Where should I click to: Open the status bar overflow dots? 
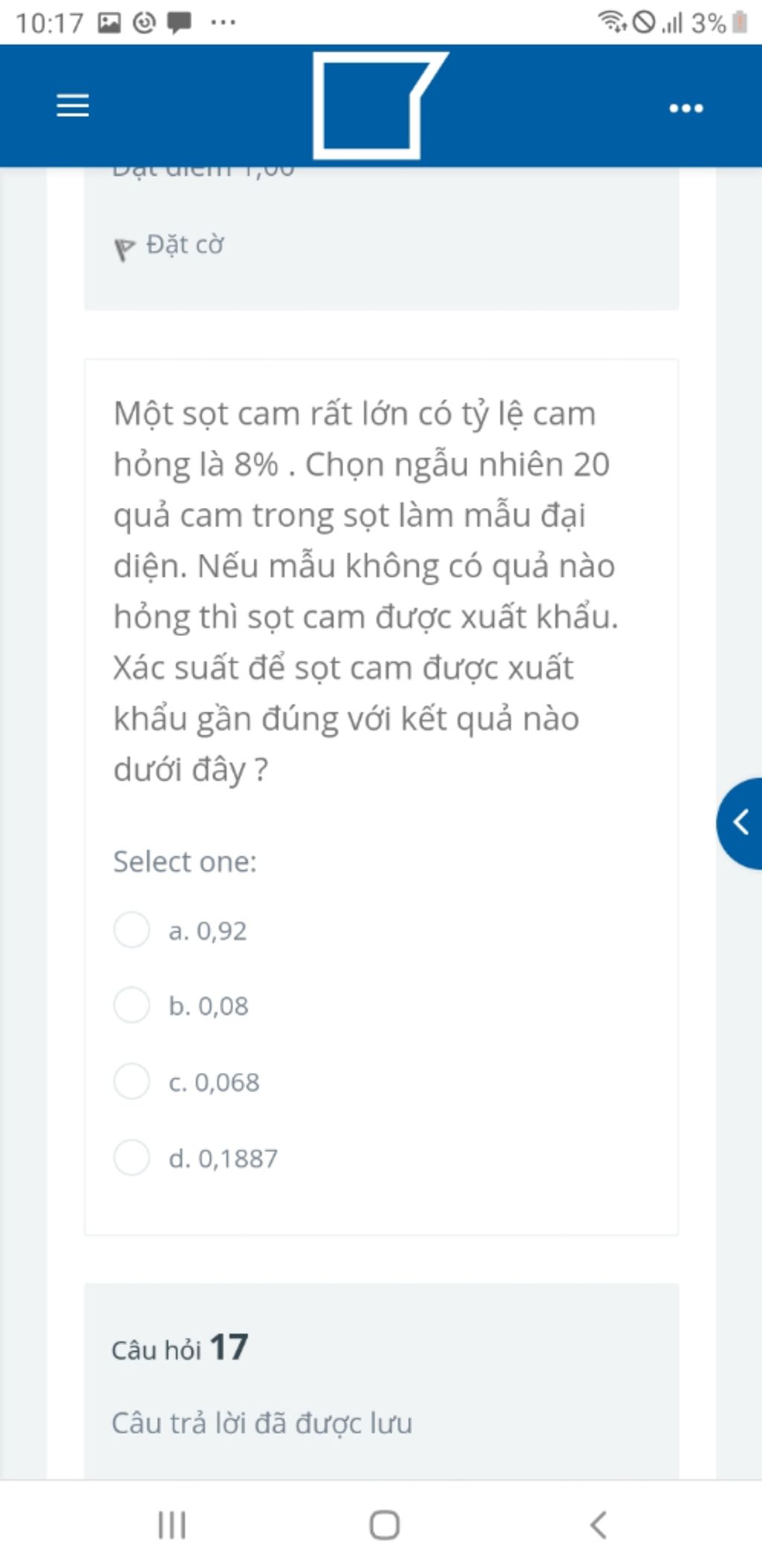(x=222, y=22)
